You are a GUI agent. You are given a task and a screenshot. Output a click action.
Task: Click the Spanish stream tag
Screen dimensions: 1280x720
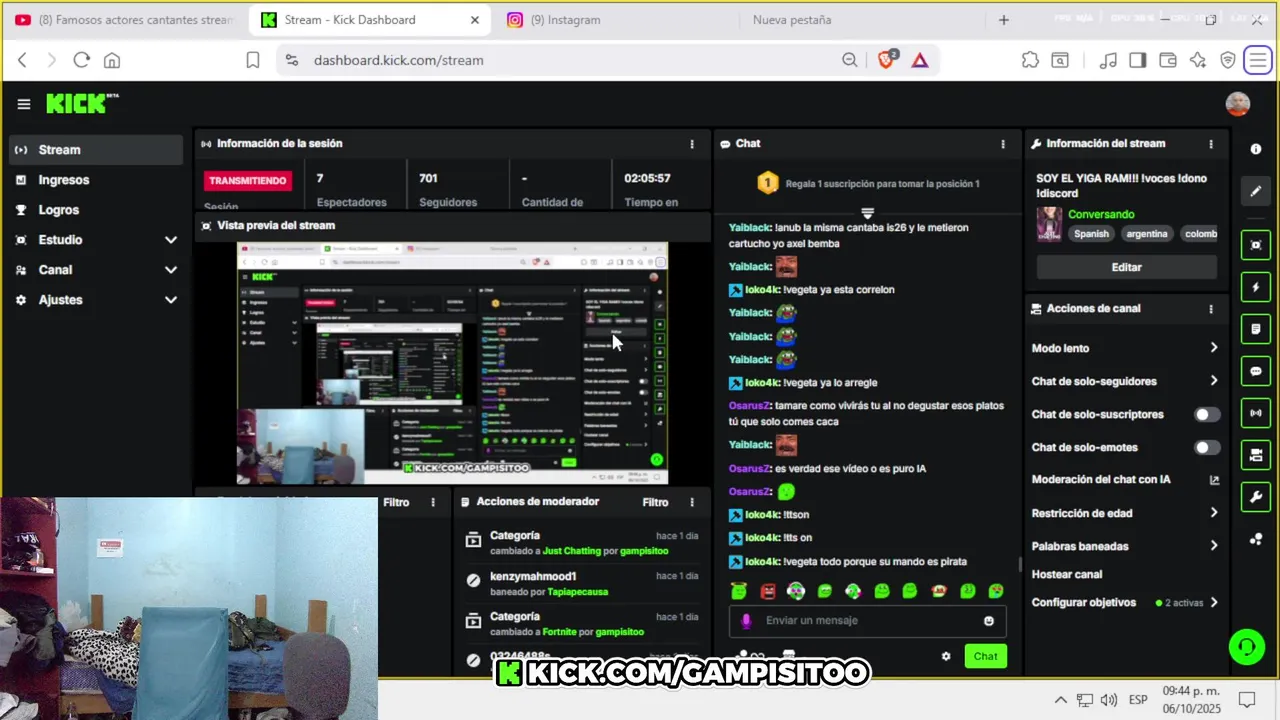pos(1091,234)
